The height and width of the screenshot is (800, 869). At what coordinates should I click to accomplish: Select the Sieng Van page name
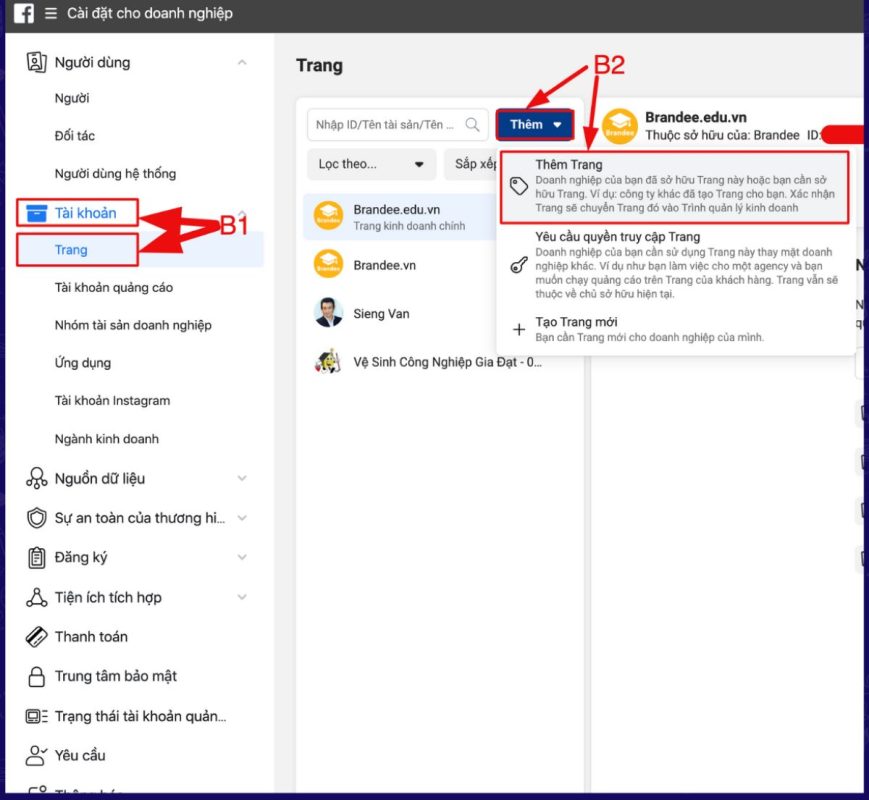tap(381, 314)
